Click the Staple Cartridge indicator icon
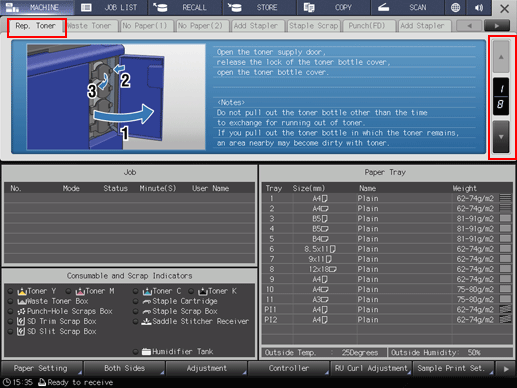 (x=147, y=302)
